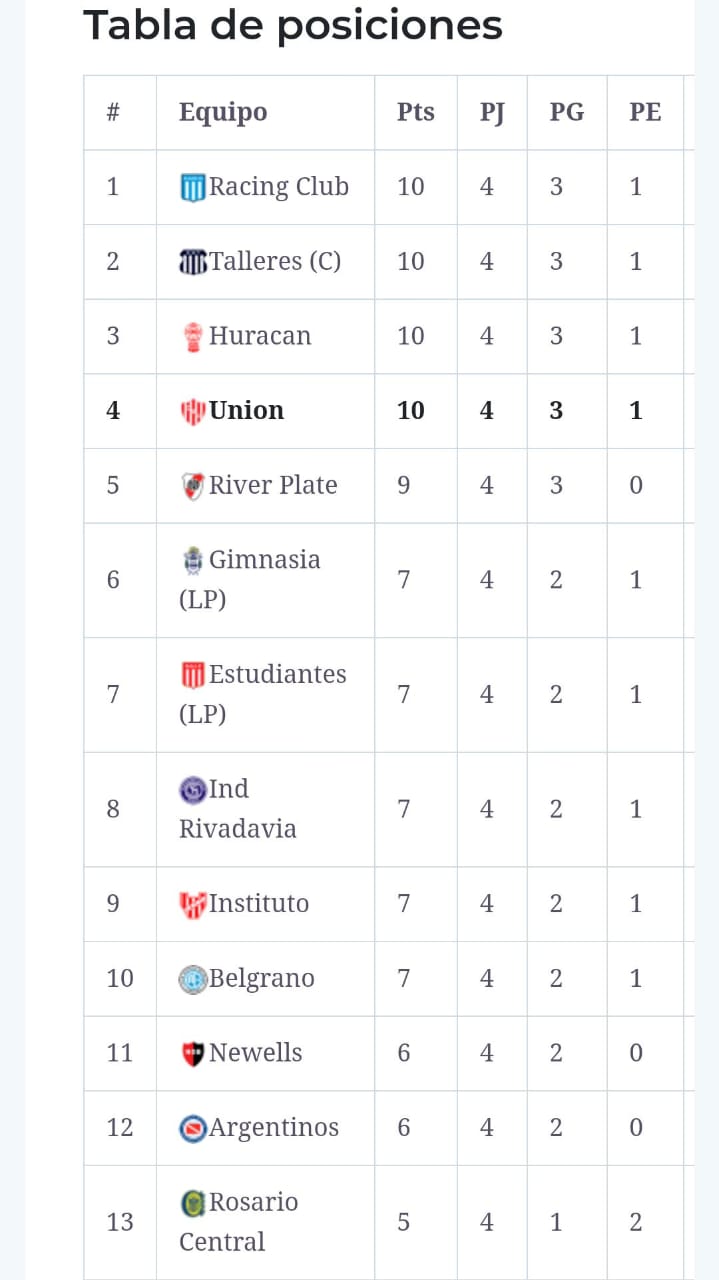Click the Belgrano crest icon
The height and width of the screenshot is (1280, 719).
pos(193,979)
